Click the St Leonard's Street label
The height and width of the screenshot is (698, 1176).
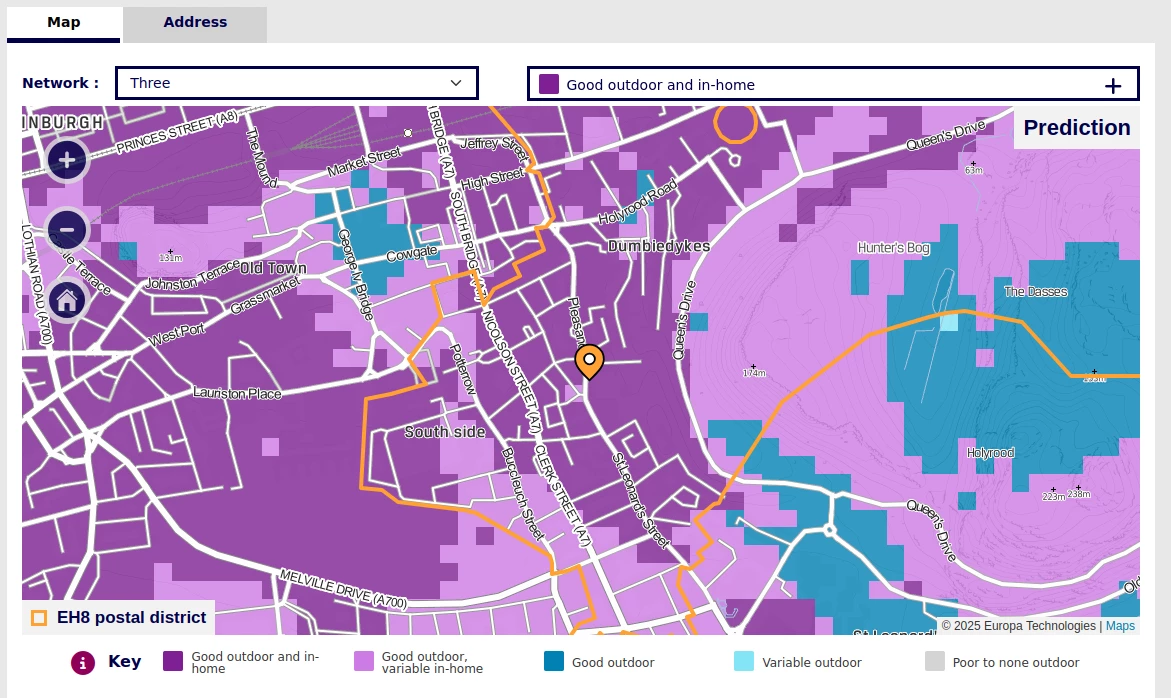click(640, 500)
